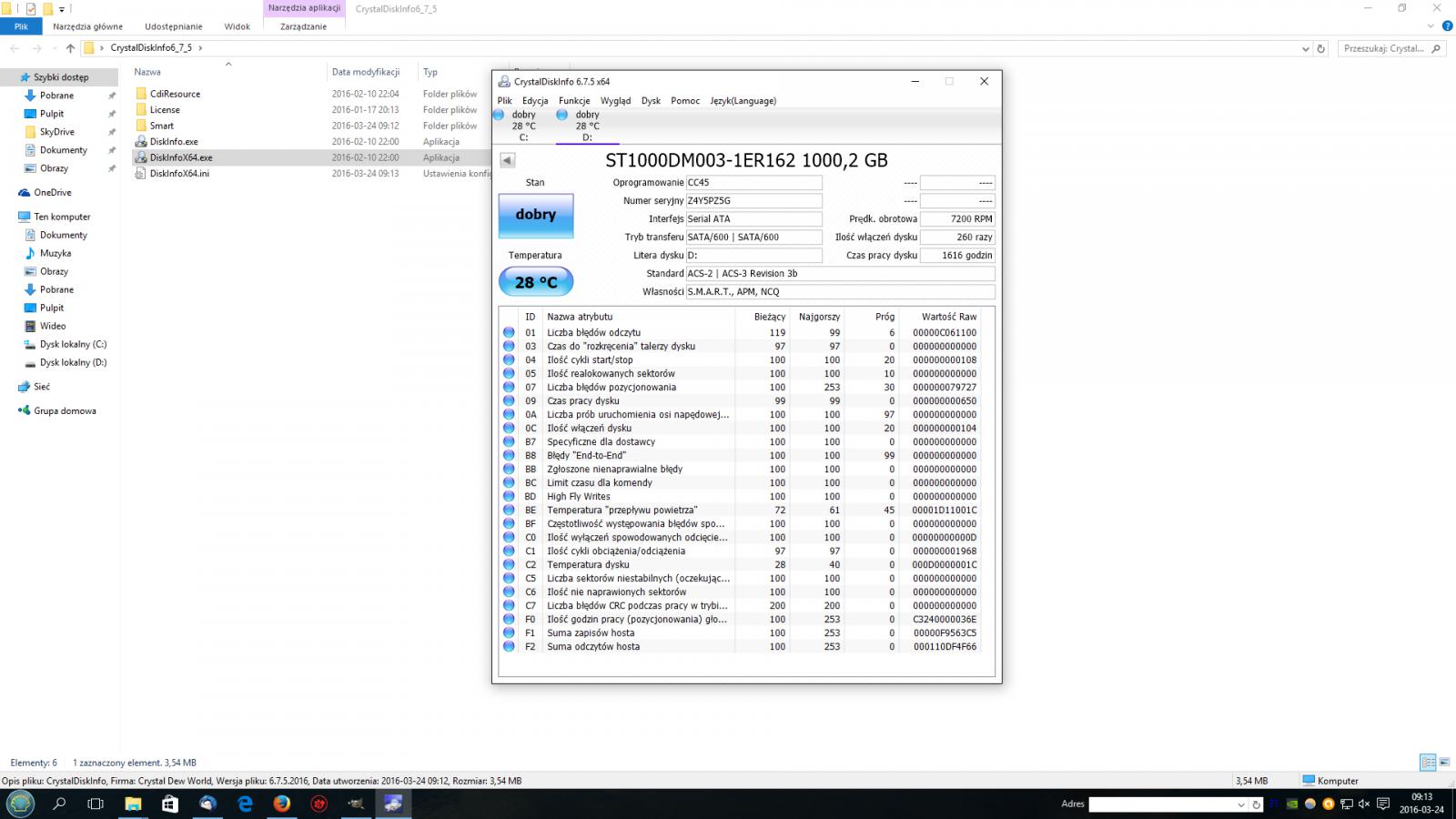Viewport: 1456px width, 819px height.
Task: Switch Explorer to details view icon
Action: (1428, 763)
